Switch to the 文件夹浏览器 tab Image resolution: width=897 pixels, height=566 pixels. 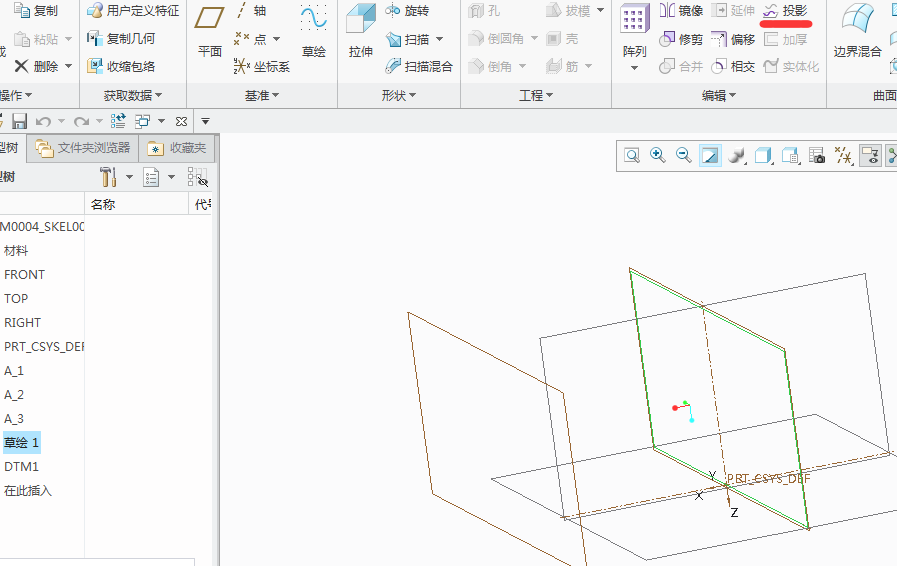(x=83, y=148)
